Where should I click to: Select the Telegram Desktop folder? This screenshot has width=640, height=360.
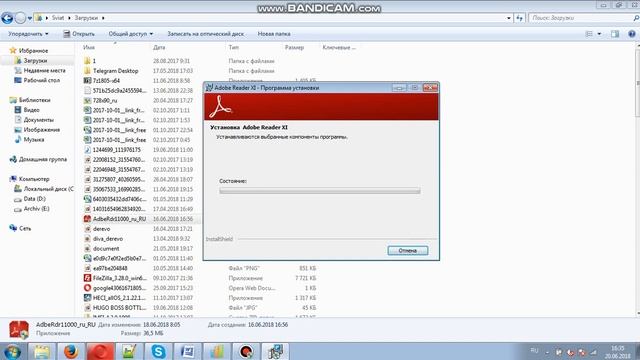[111, 71]
